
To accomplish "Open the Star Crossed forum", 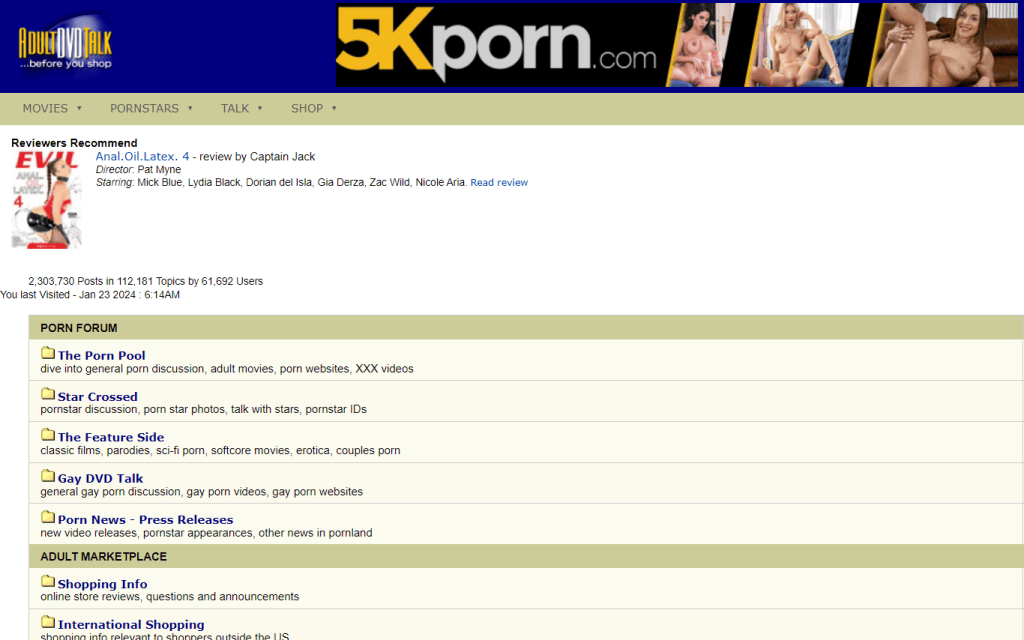I will 97,396.
